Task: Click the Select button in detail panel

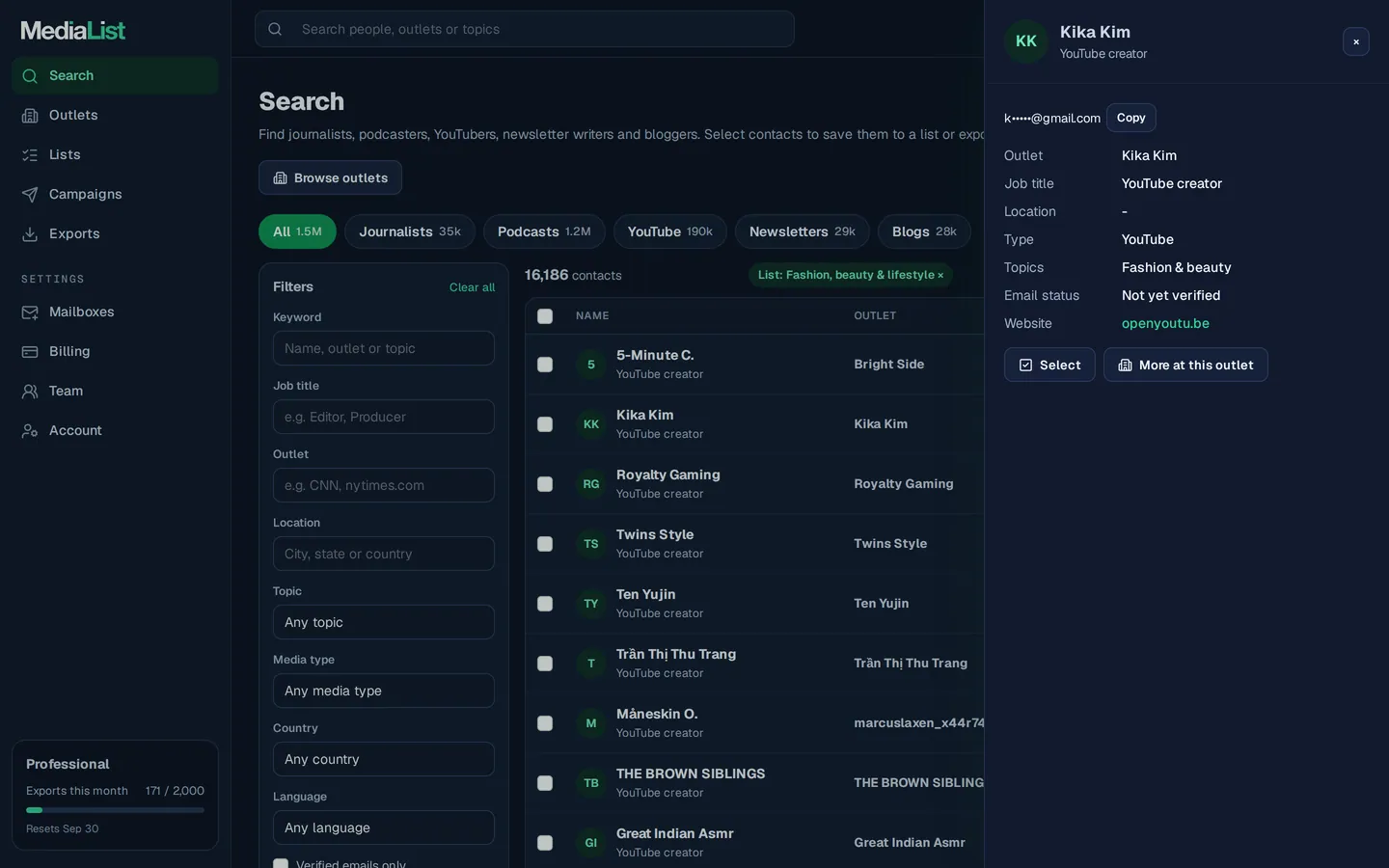Action: pos(1049,365)
